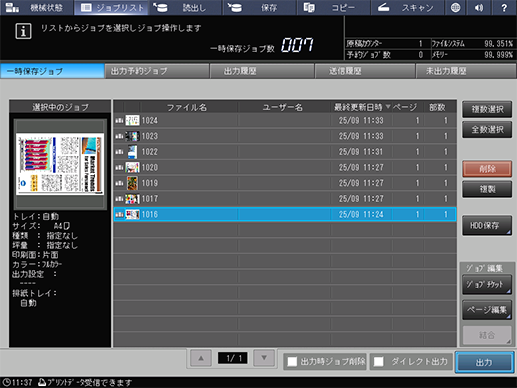Open the HDD保存 save menu

(x=487, y=226)
